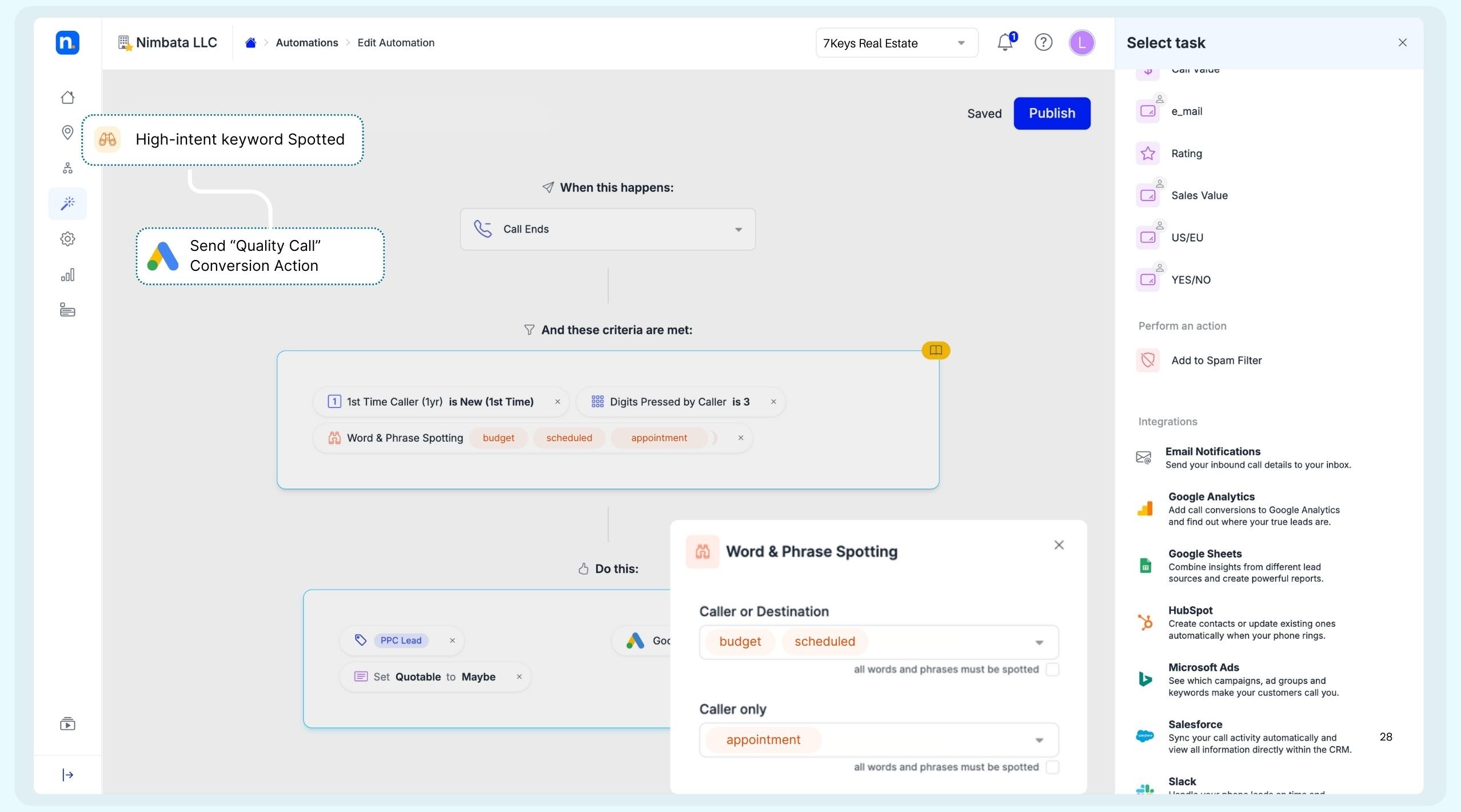The width and height of the screenshot is (1461, 812).
Task: Click the home breadcrumb icon
Action: click(250, 43)
